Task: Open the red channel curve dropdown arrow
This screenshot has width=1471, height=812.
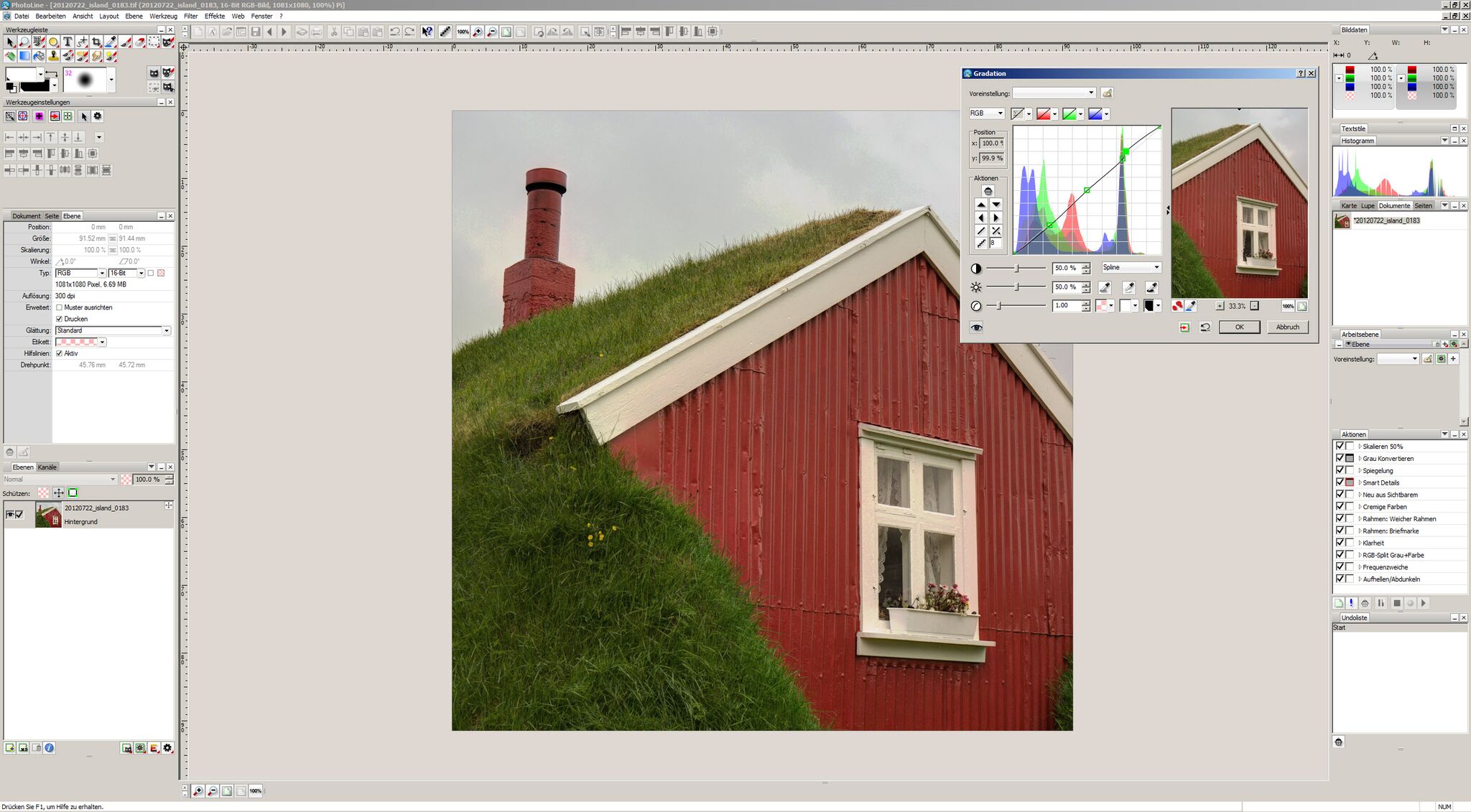Action: pyautogui.click(x=1054, y=114)
